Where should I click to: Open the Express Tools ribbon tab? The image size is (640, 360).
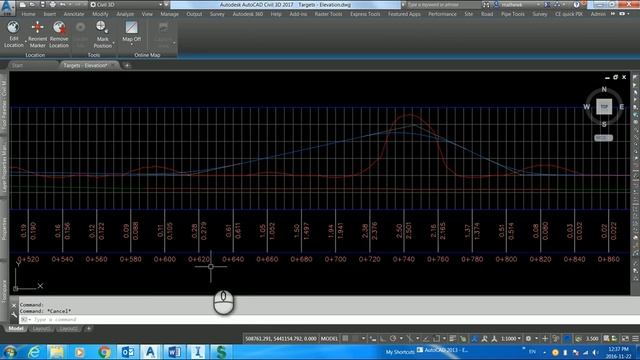[x=365, y=14]
